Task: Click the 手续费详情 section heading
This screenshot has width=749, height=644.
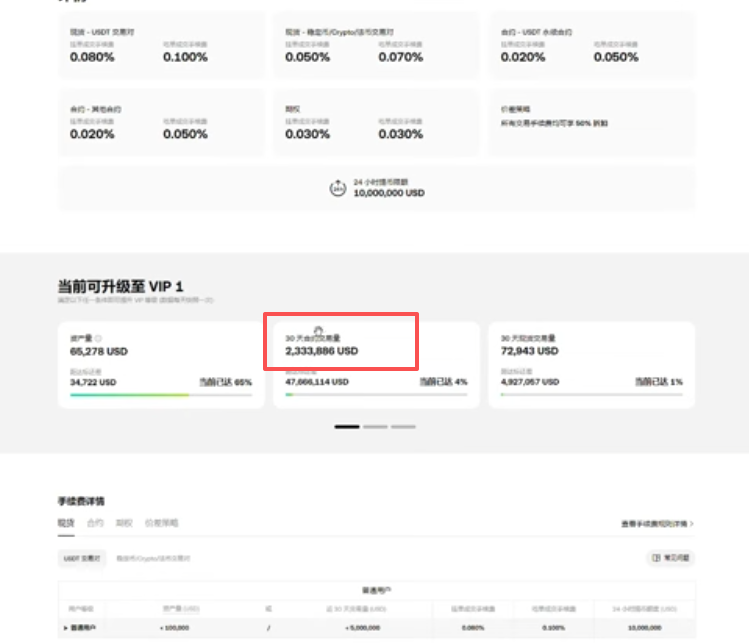Action: coord(81,501)
